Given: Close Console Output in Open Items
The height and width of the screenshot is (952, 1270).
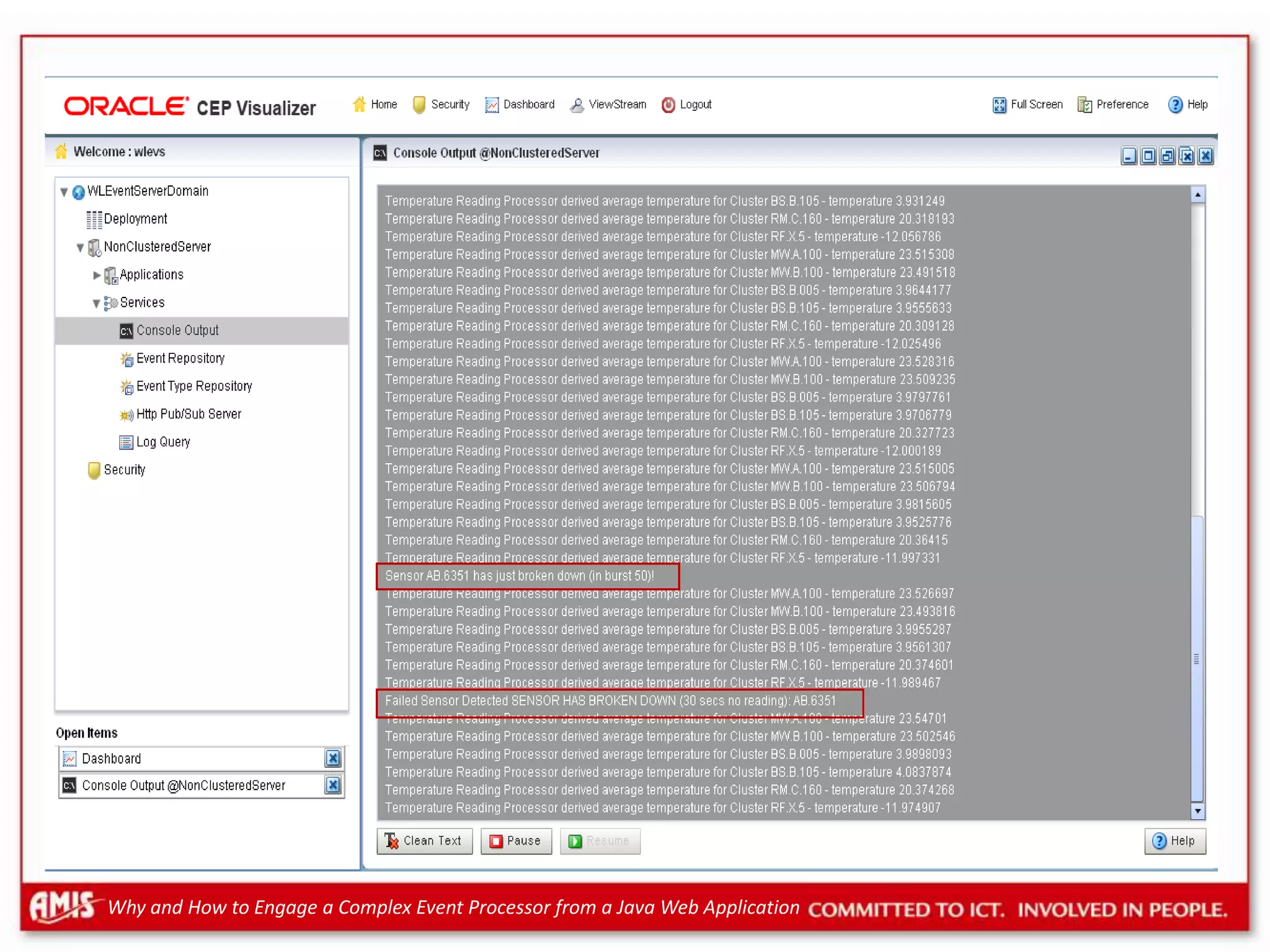Looking at the screenshot, I should pos(333,785).
